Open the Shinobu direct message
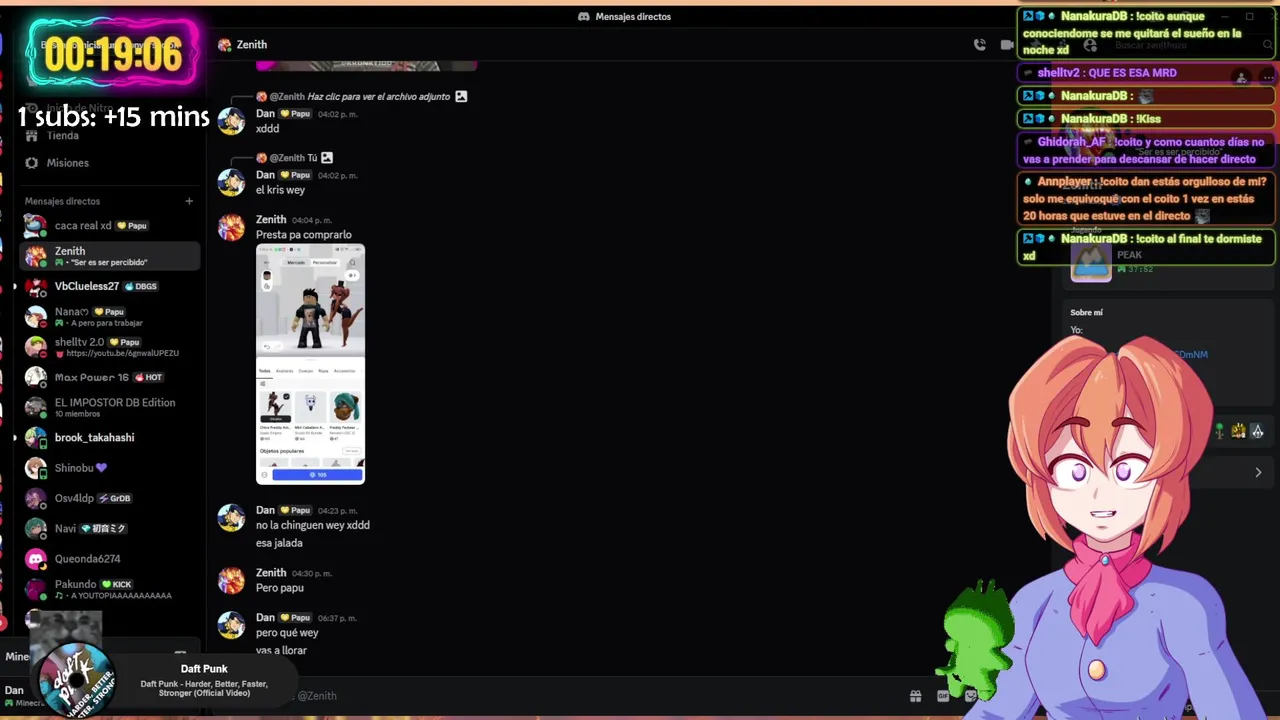Screen dimensions: 1280x720 pyautogui.click(x=110, y=468)
